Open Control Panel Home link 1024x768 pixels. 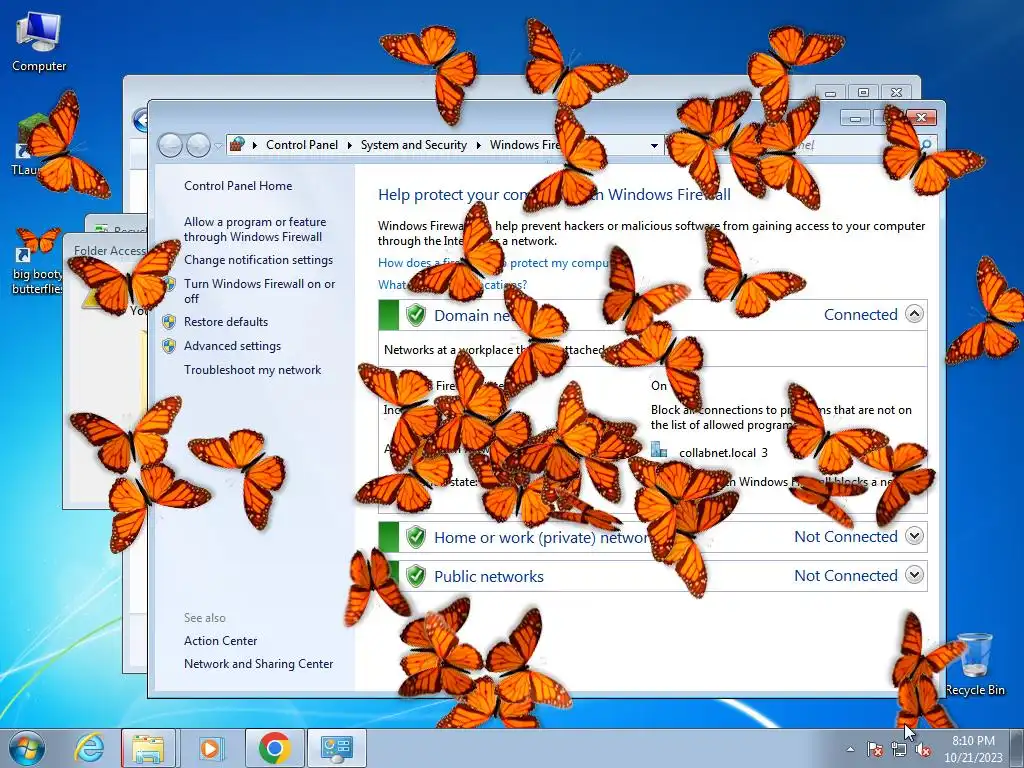point(238,186)
